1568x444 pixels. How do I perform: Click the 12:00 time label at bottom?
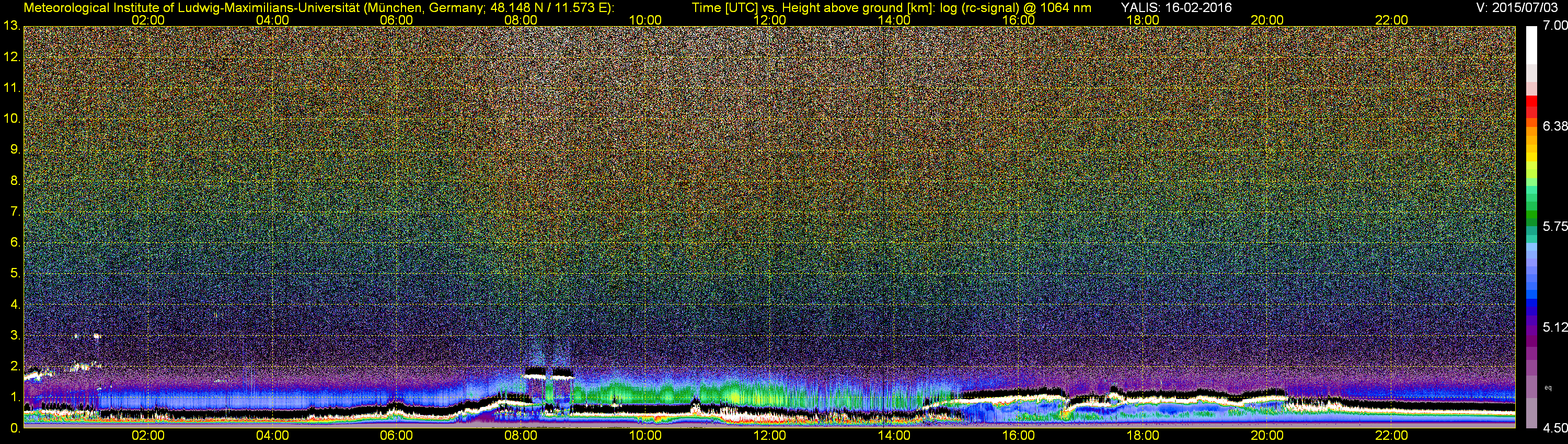(x=769, y=436)
